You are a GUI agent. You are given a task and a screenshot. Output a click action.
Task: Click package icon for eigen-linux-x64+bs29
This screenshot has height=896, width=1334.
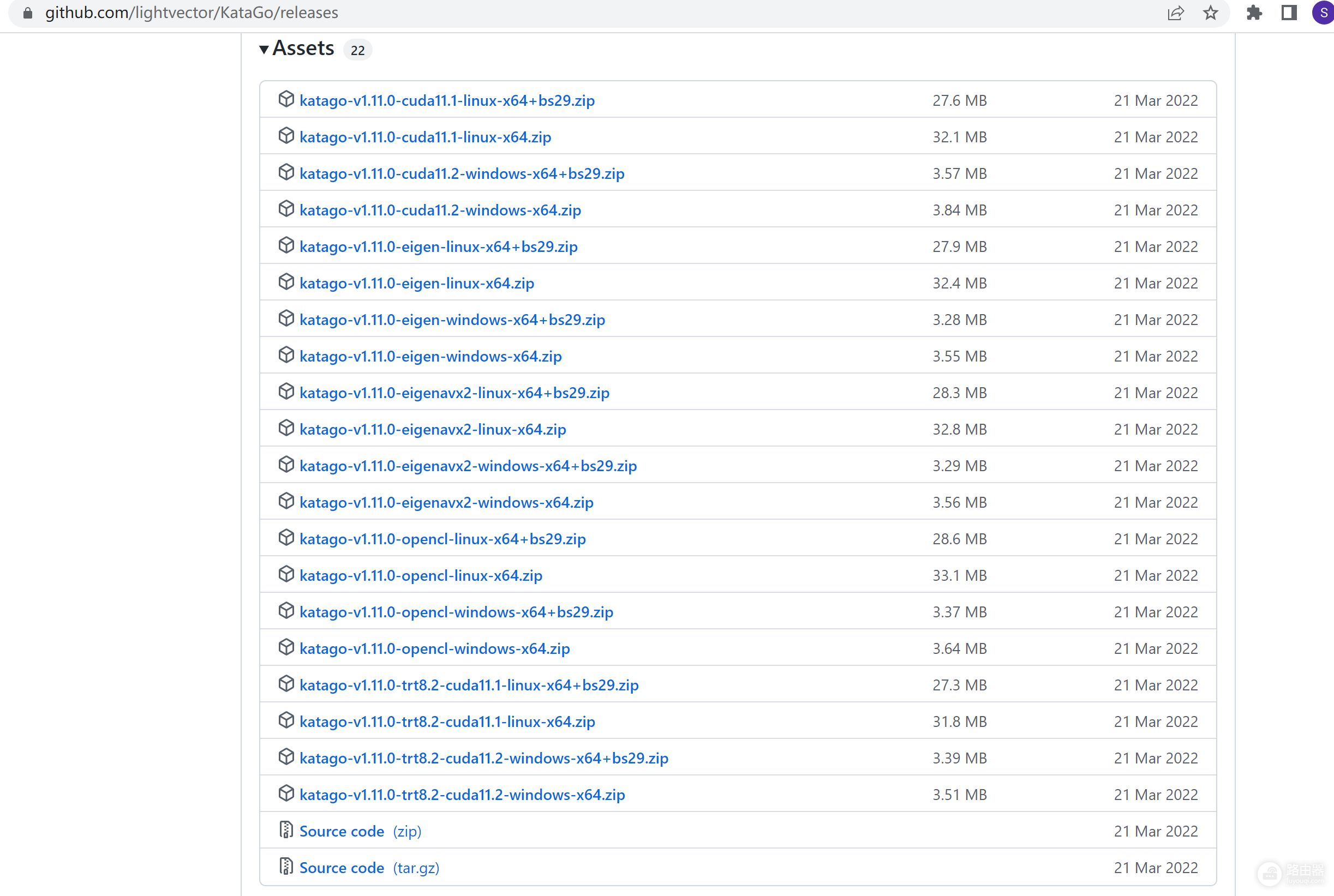click(x=286, y=246)
